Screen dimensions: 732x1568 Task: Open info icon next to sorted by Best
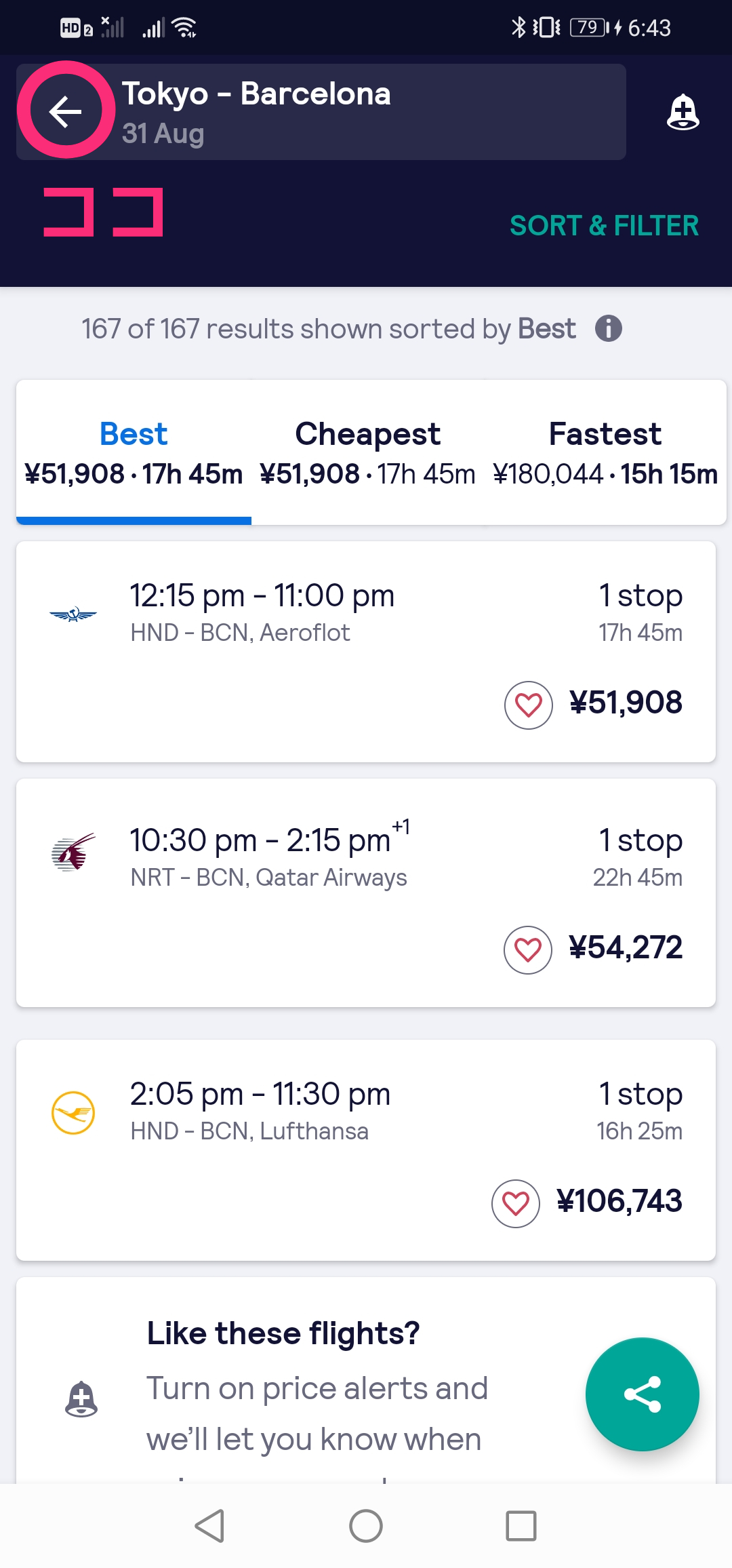(x=608, y=329)
